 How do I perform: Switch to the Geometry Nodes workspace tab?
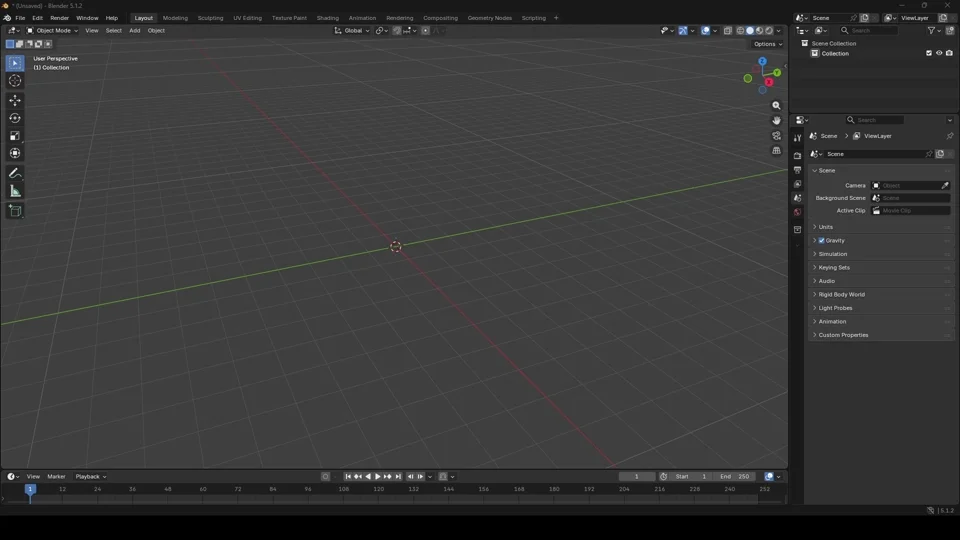pos(489,18)
